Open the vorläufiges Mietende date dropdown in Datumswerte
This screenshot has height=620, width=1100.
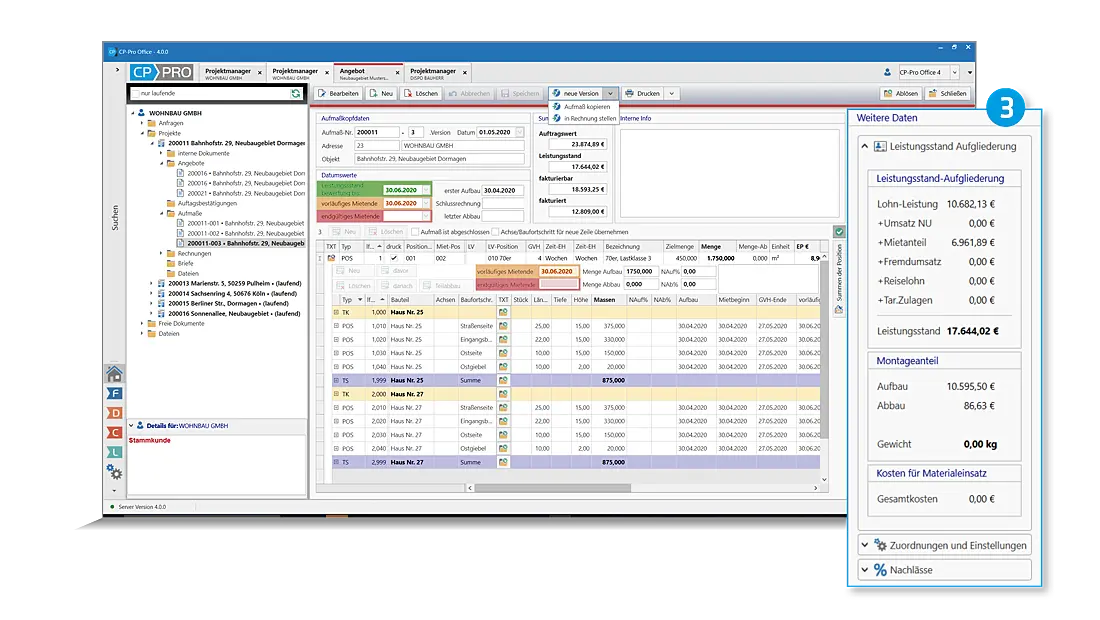426,203
